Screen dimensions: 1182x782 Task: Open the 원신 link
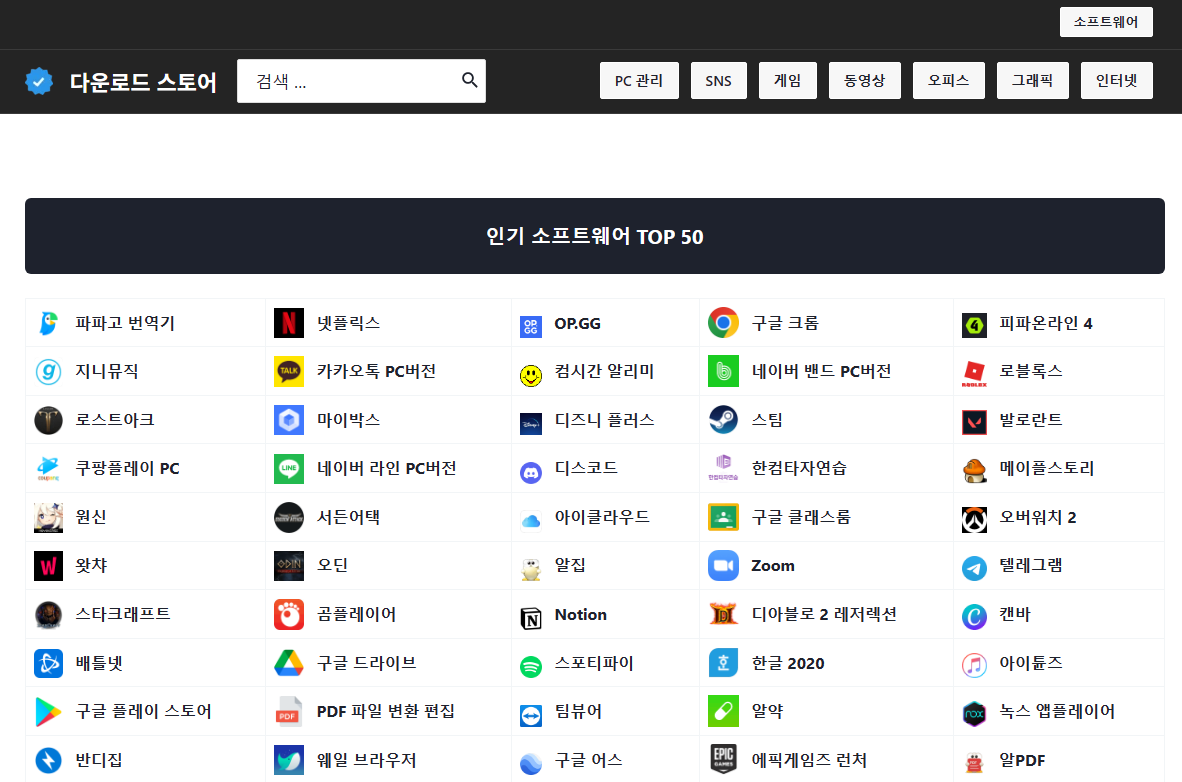tap(90, 517)
